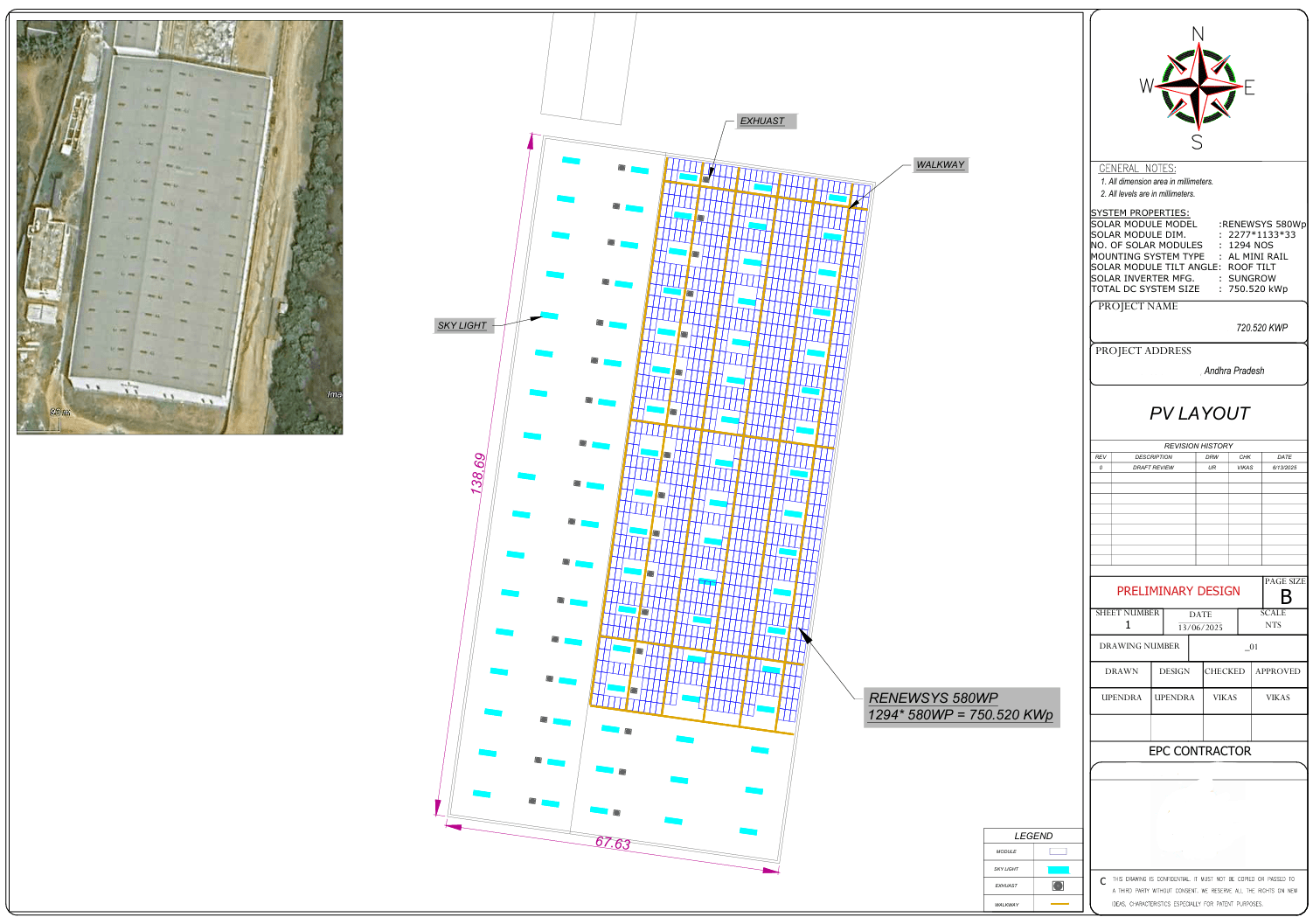Select the cyan SKY LIGHT swatch in the legend
Image resolution: width=1313 pixels, height=924 pixels.
pyautogui.click(x=1058, y=870)
